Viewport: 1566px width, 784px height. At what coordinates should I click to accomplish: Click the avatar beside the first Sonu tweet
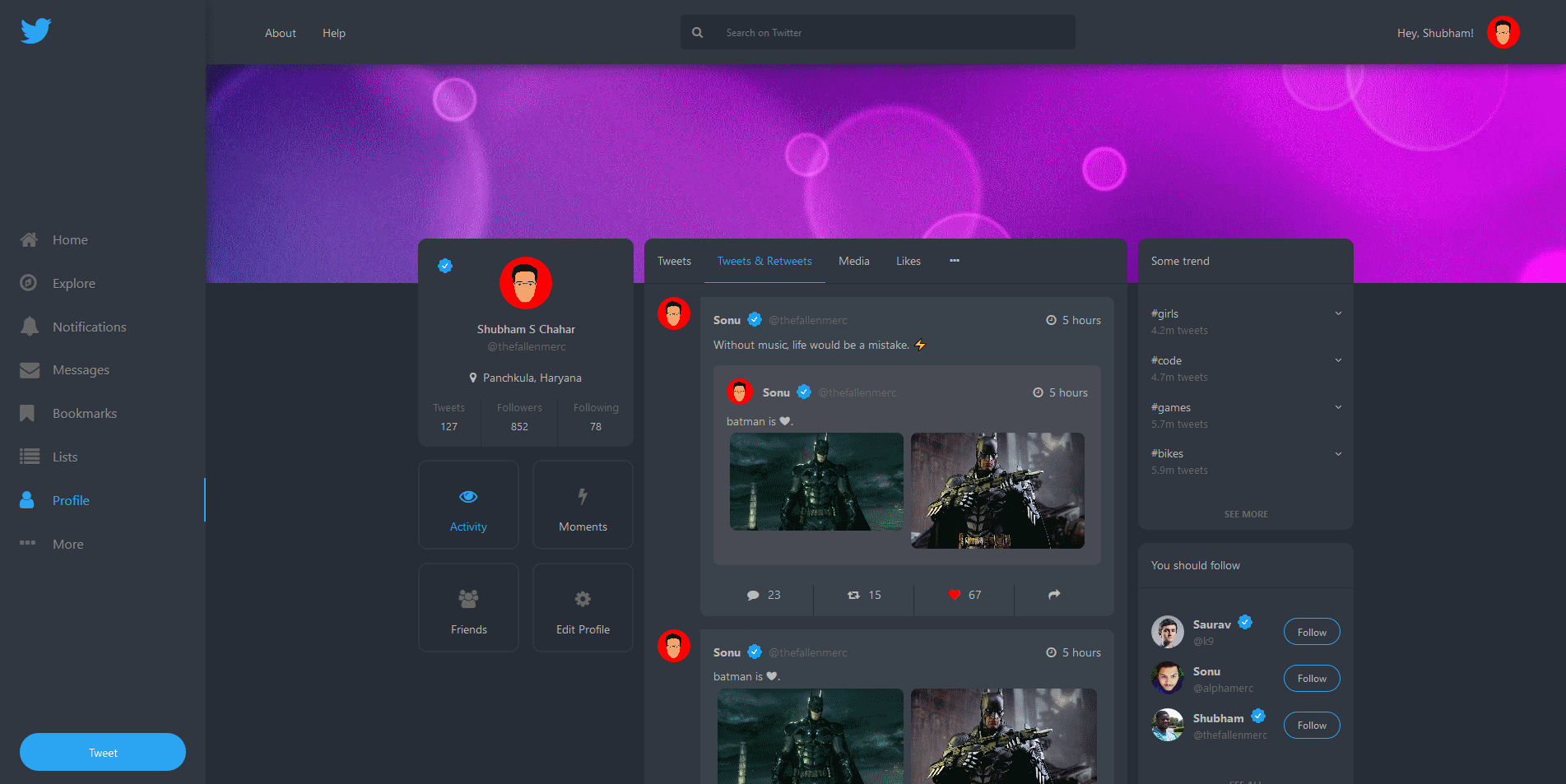click(x=674, y=313)
